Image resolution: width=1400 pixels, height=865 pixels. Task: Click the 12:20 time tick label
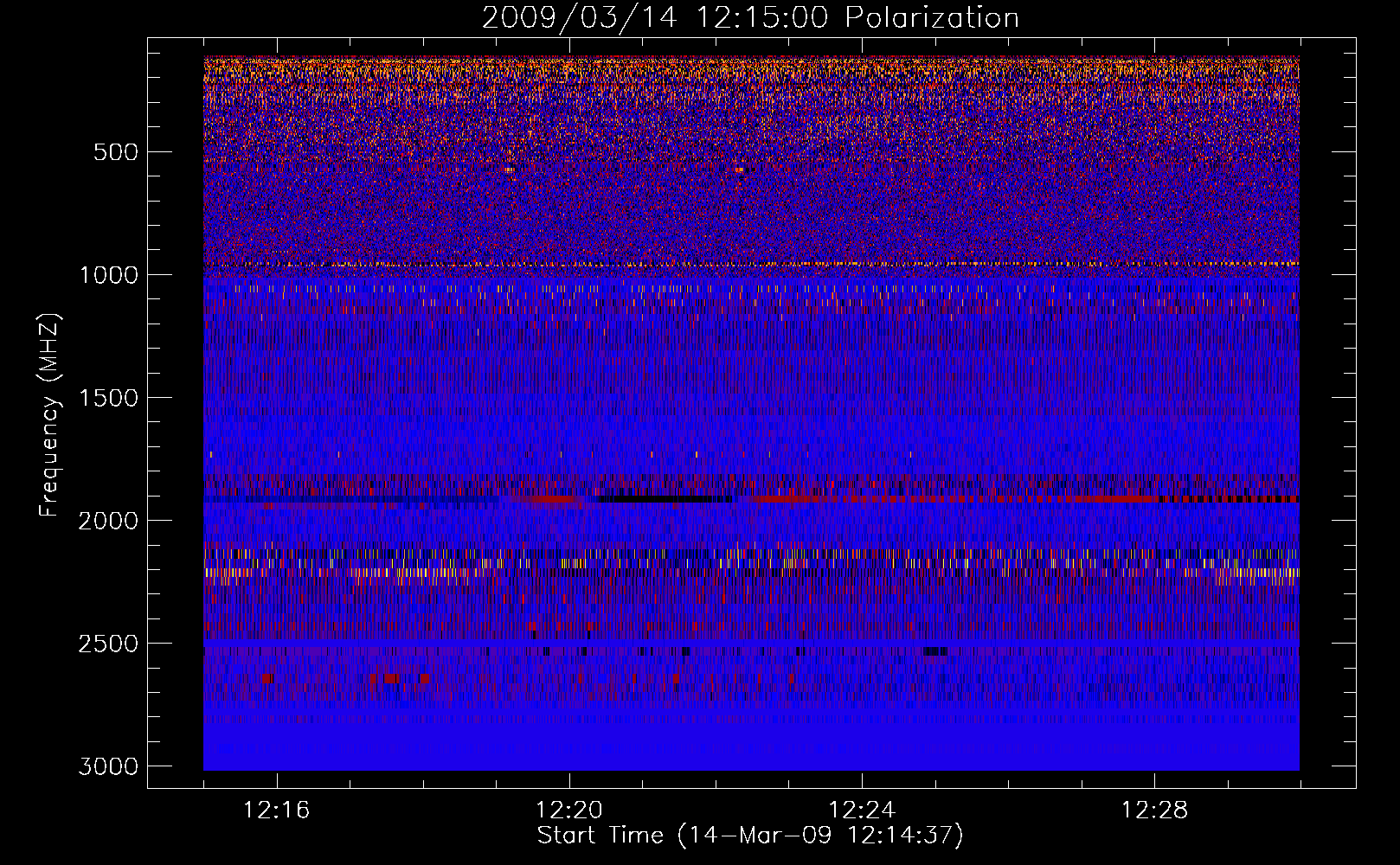pyautogui.click(x=569, y=811)
